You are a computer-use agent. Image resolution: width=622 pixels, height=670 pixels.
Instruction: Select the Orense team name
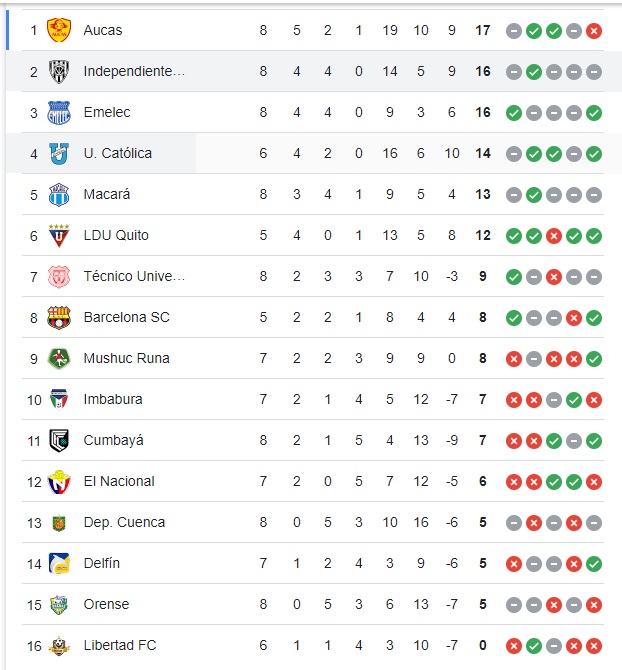tap(107, 604)
